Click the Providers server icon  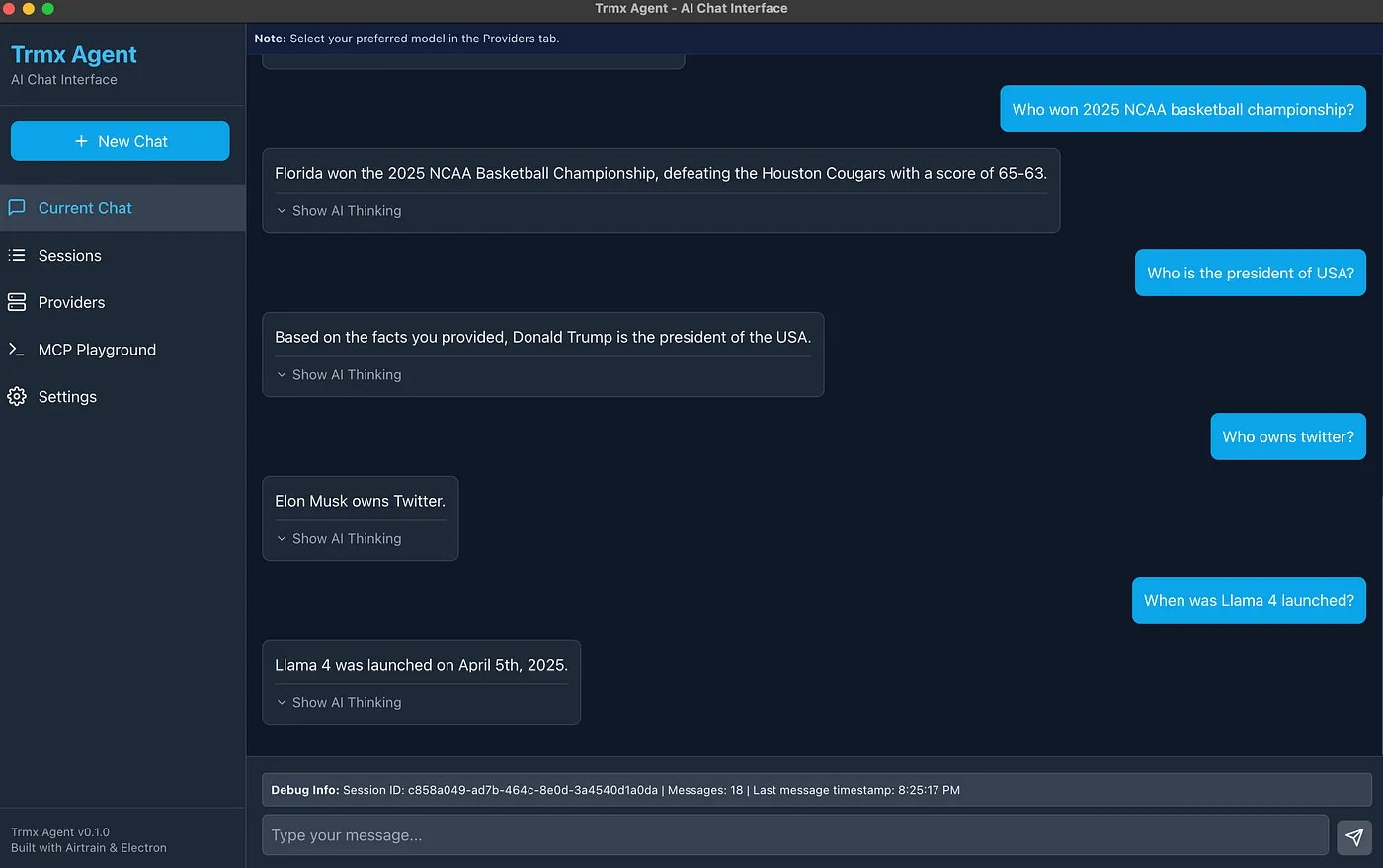pyautogui.click(x=17, y=302)
